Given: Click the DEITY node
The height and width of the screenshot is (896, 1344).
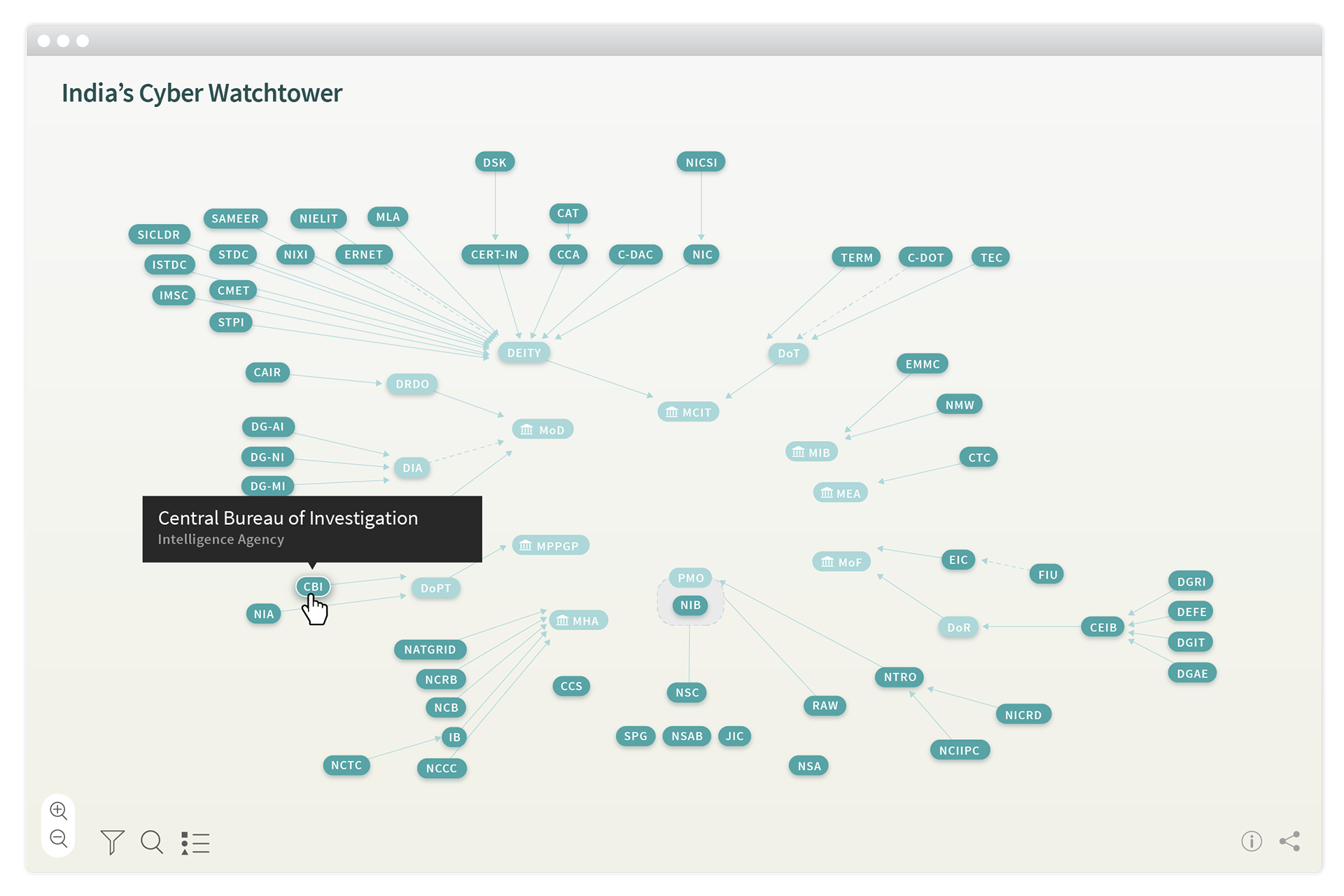Looking at the screenshot, I should pyautogui.click(x=524, y=353).
